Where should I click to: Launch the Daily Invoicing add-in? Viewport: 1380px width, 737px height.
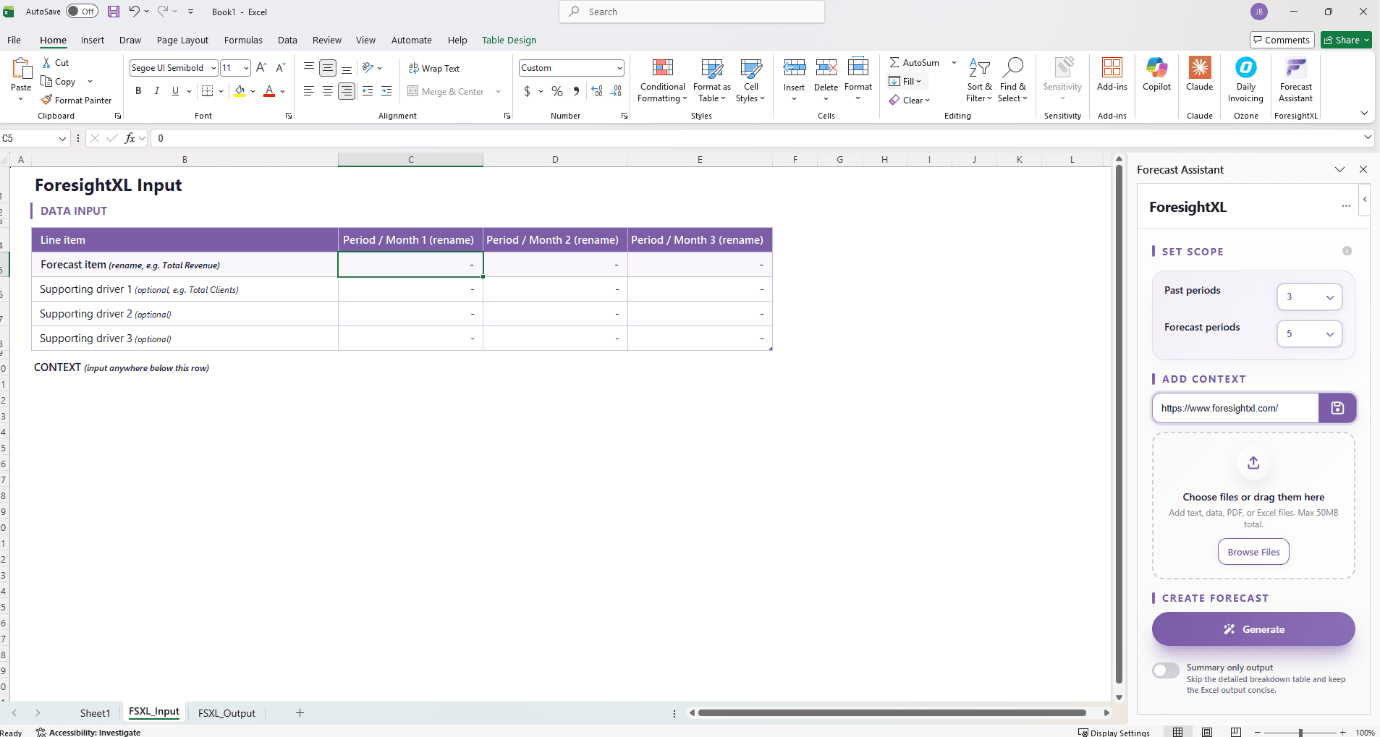click(x=1245, y=78)
